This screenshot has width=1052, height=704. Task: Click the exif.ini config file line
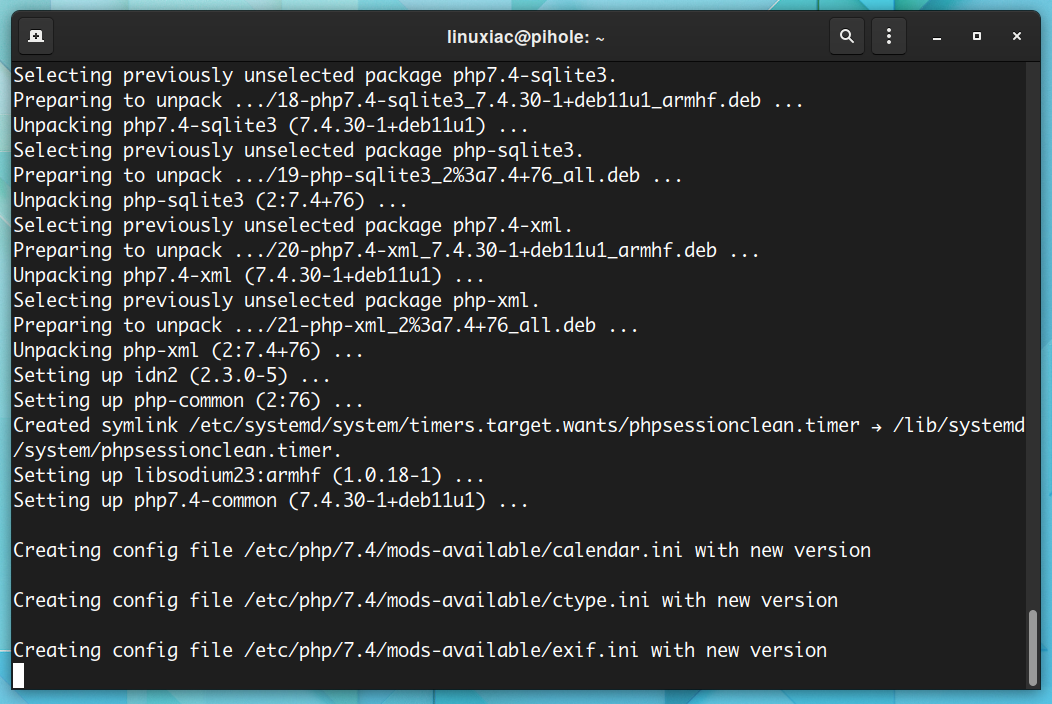tap(420, 650)
